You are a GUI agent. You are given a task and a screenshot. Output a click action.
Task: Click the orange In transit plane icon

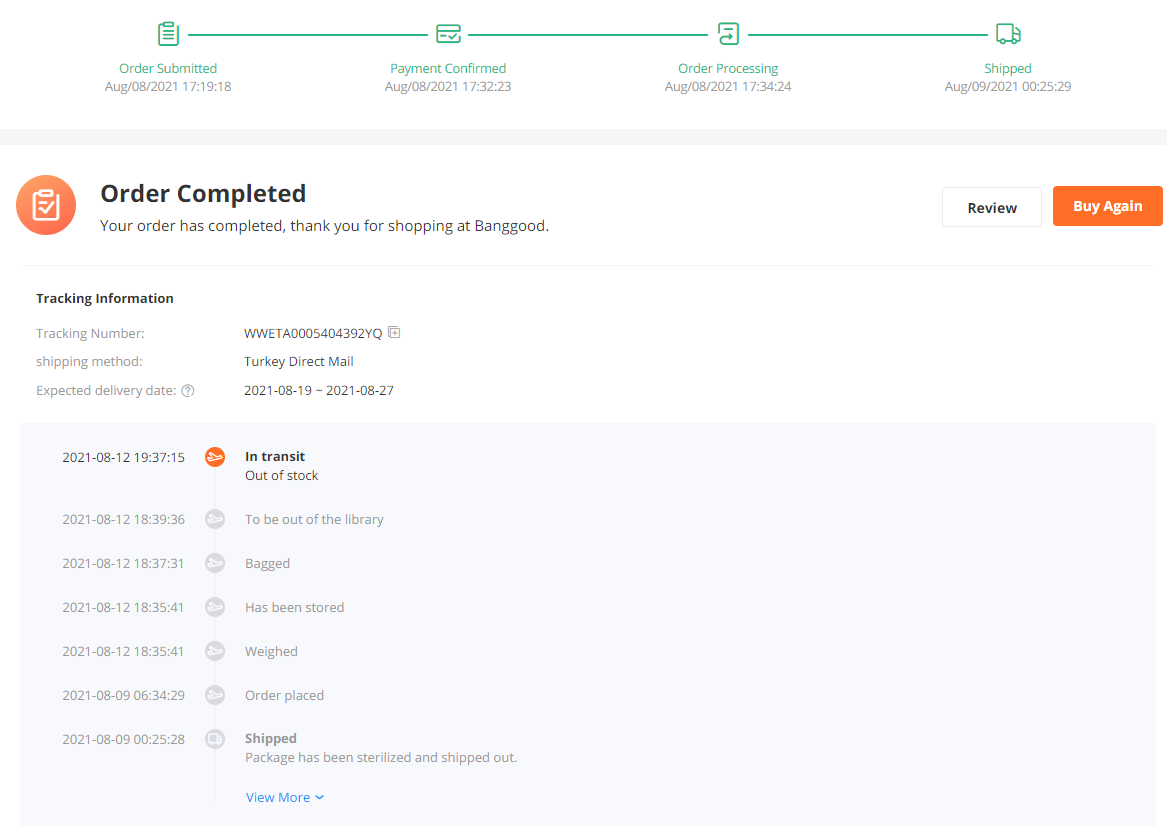(x=215, y=457)
